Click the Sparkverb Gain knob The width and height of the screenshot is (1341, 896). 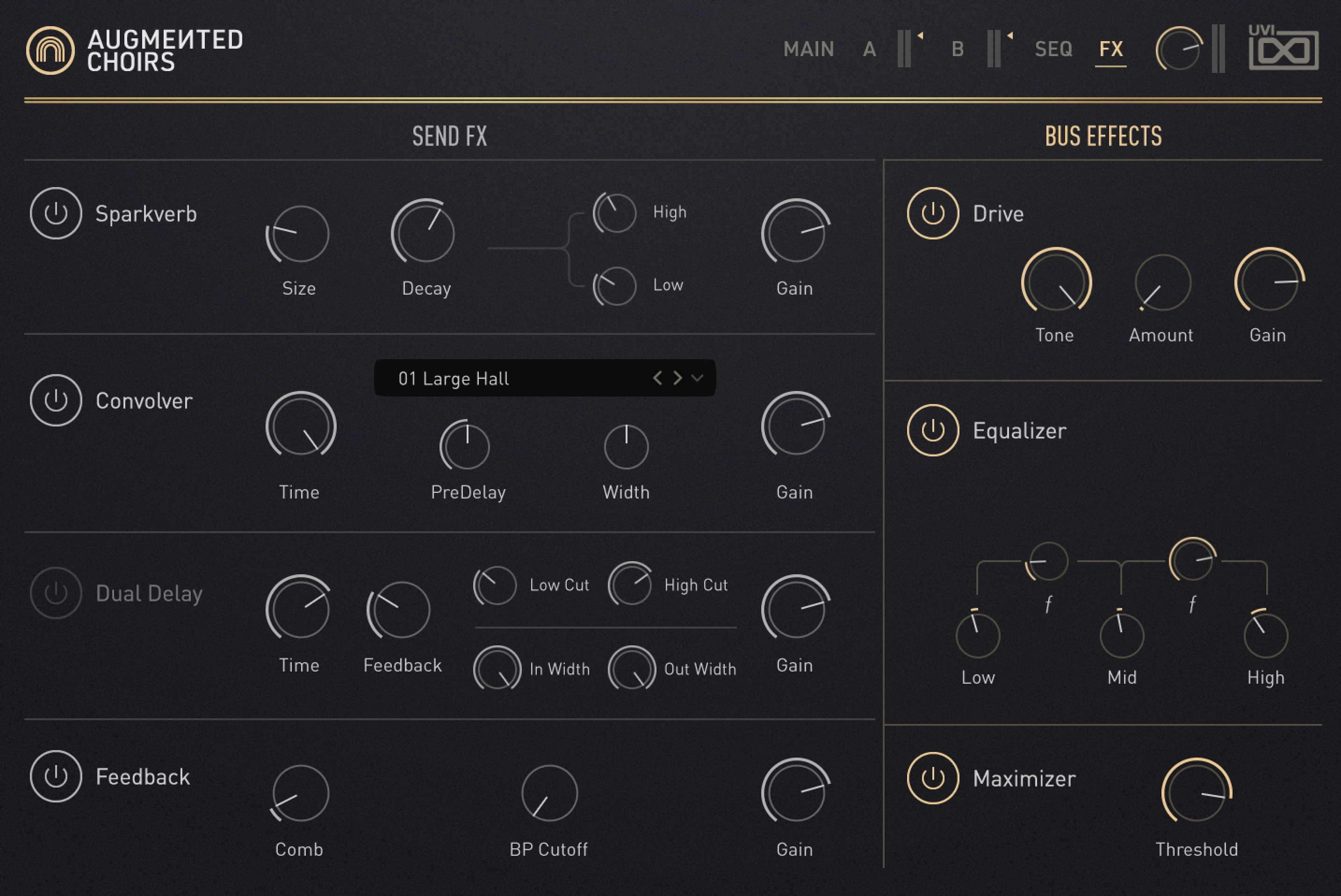795,231
